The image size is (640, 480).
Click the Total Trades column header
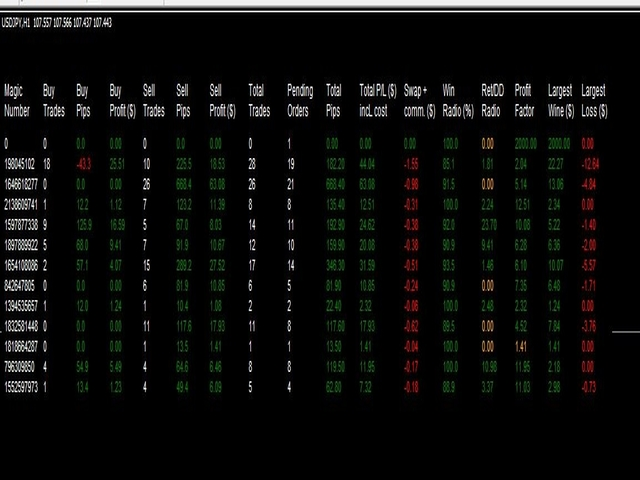pyautogui.click(x=259, y=100)
